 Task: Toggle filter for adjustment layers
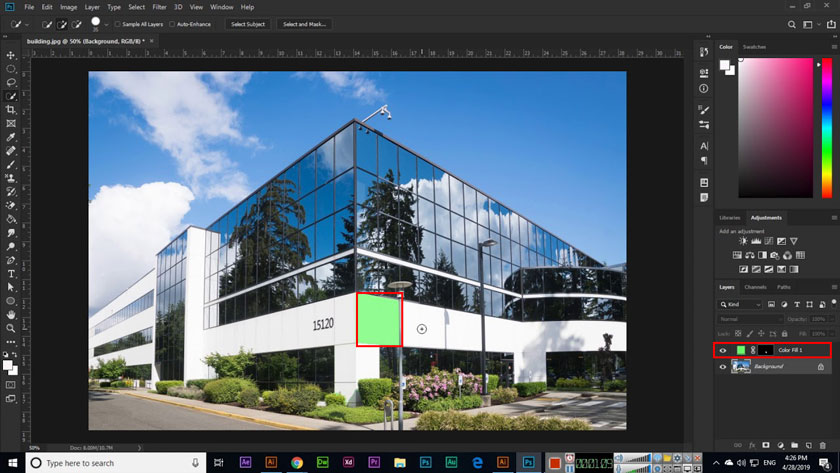784,304
